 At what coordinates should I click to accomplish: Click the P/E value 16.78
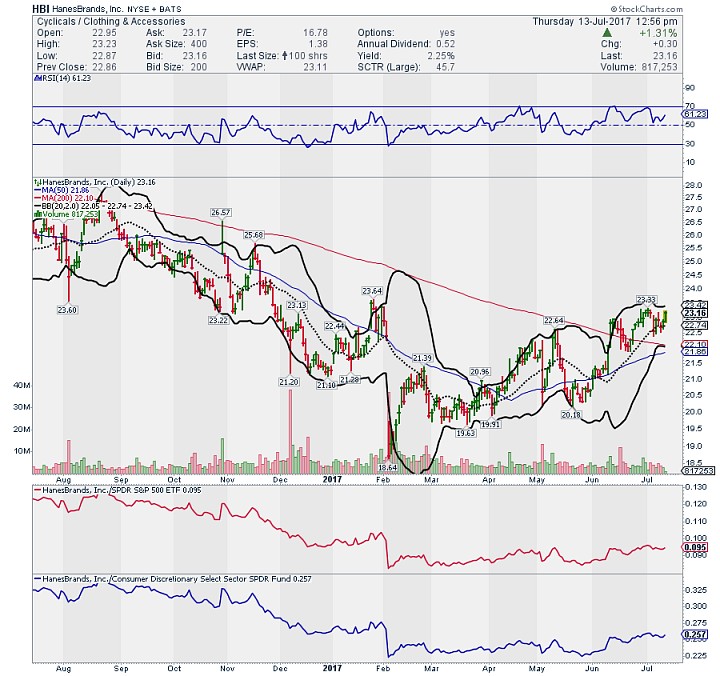315,33
